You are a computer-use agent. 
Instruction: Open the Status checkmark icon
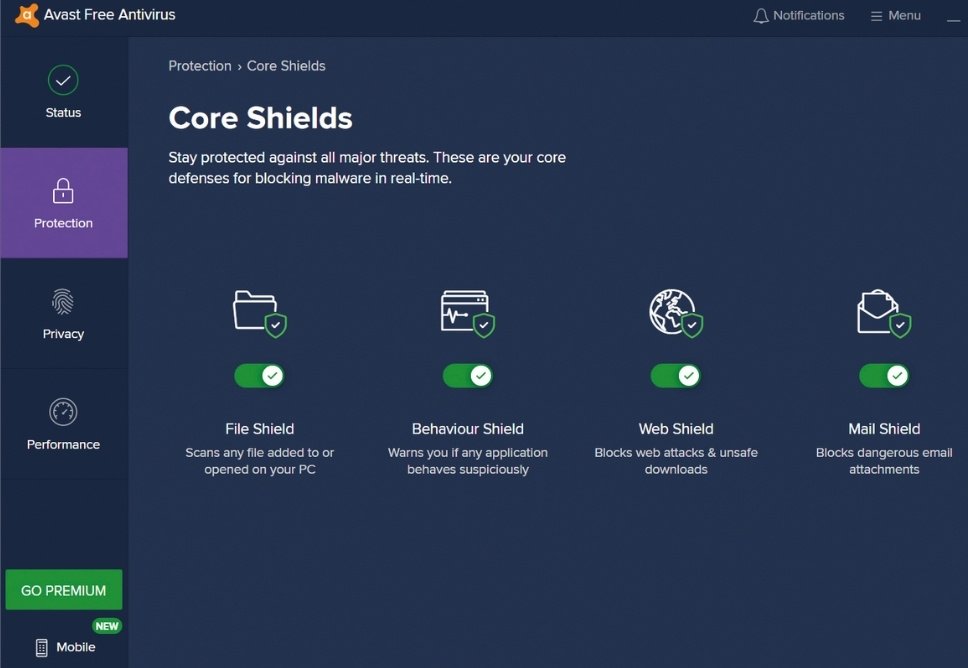tap(63, 80)
